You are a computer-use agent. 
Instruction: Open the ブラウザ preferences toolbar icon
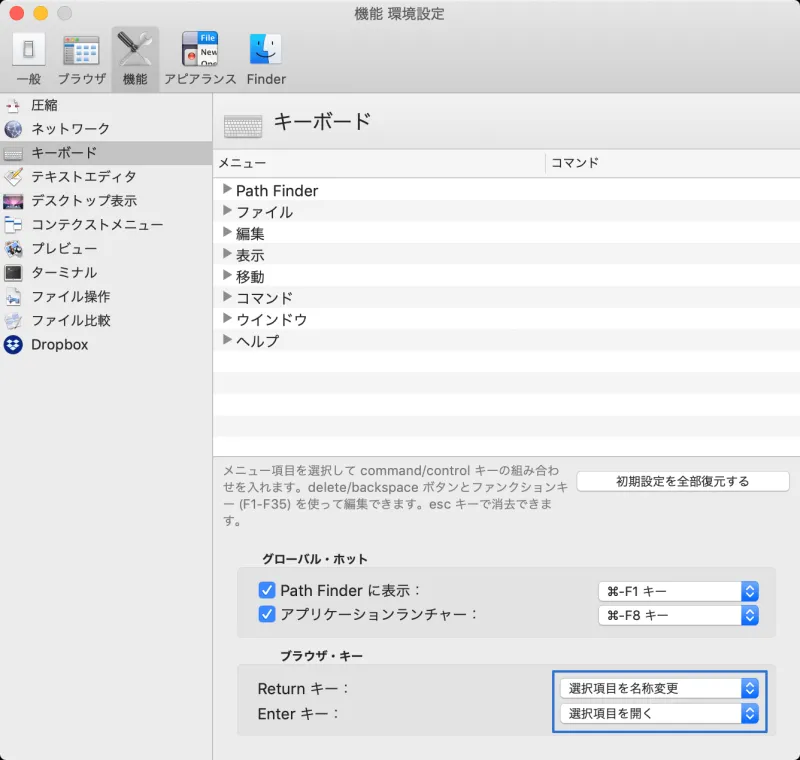(82, 50)
